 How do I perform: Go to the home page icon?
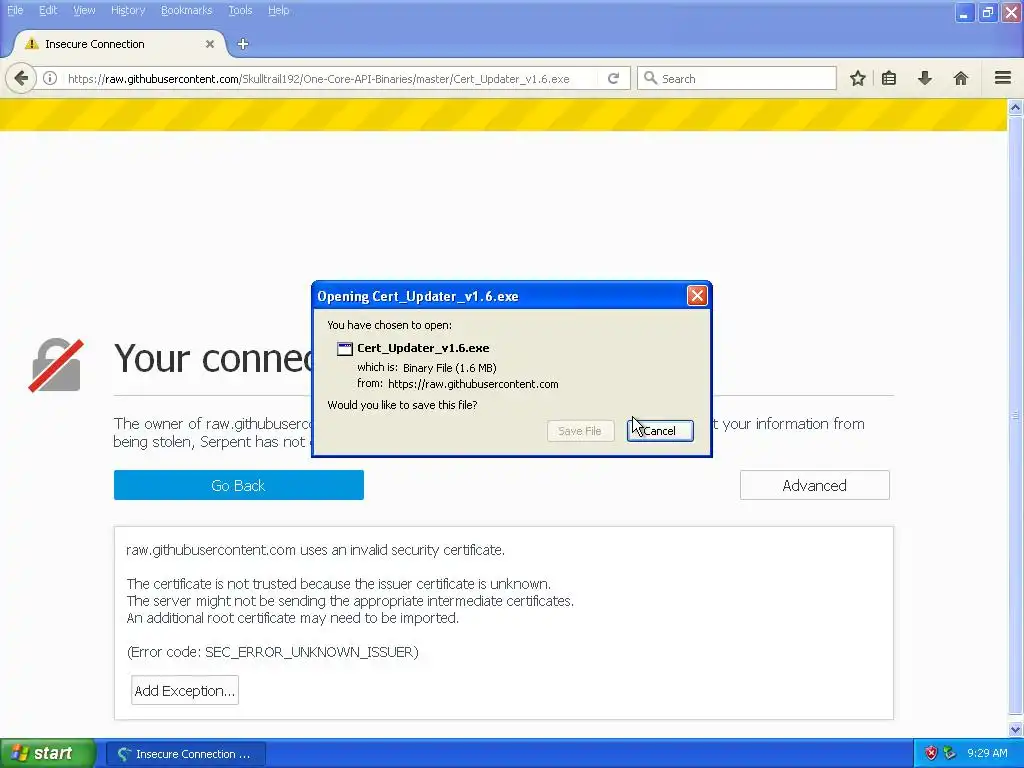[x=961, y=79]
